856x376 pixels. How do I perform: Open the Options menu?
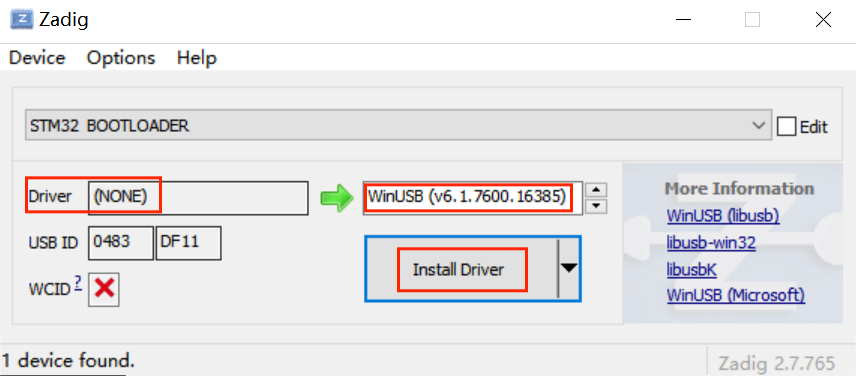click(x=121, y=58)
